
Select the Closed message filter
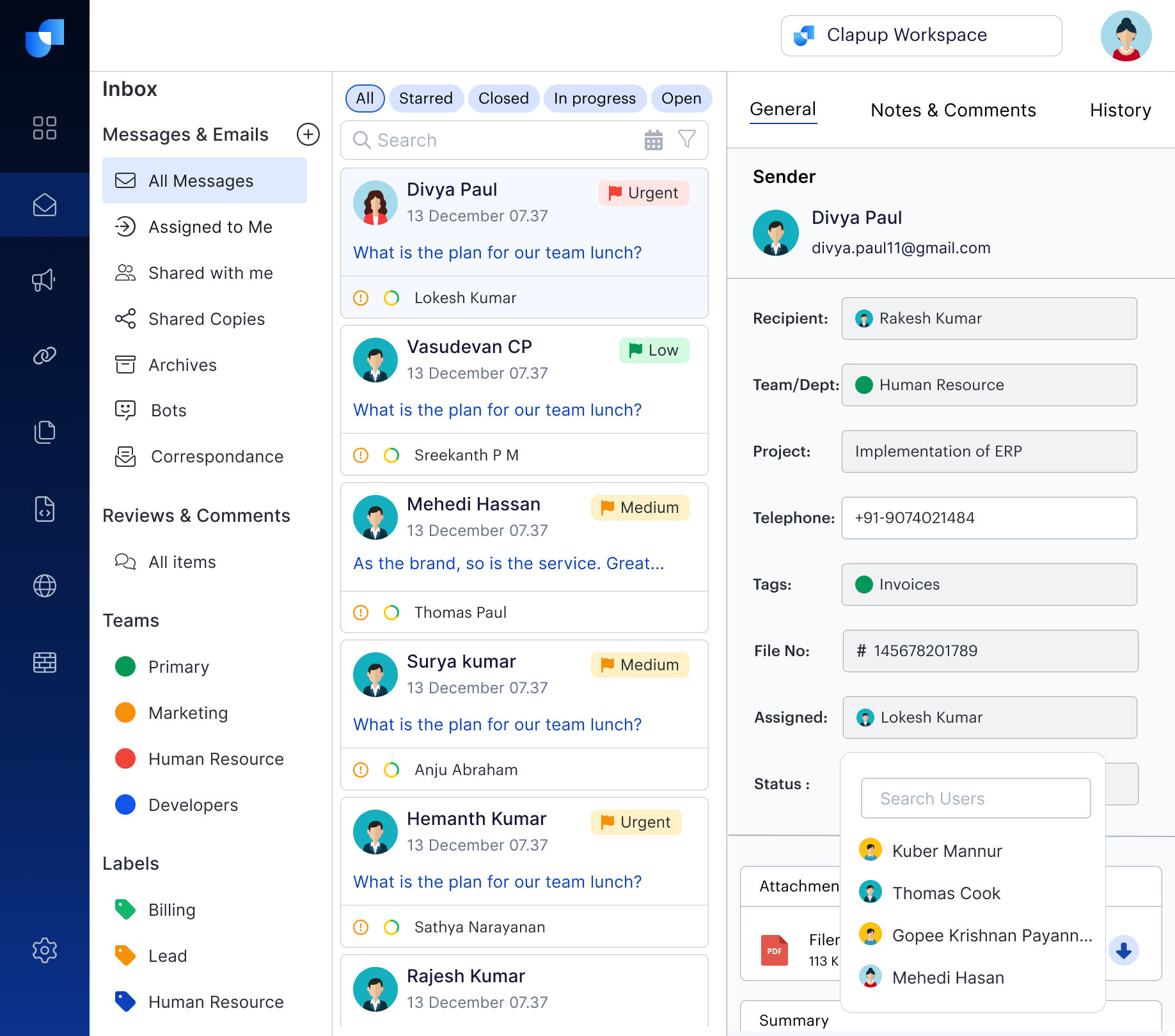(503, 98)
